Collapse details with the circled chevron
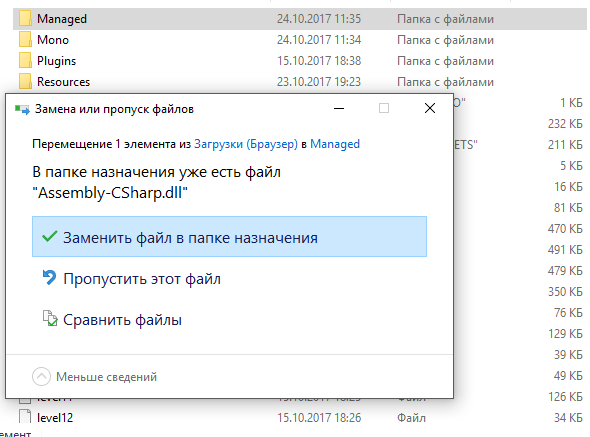Image resolution: width=590 pixels, height=437 pixels. (x=41, y=376)
